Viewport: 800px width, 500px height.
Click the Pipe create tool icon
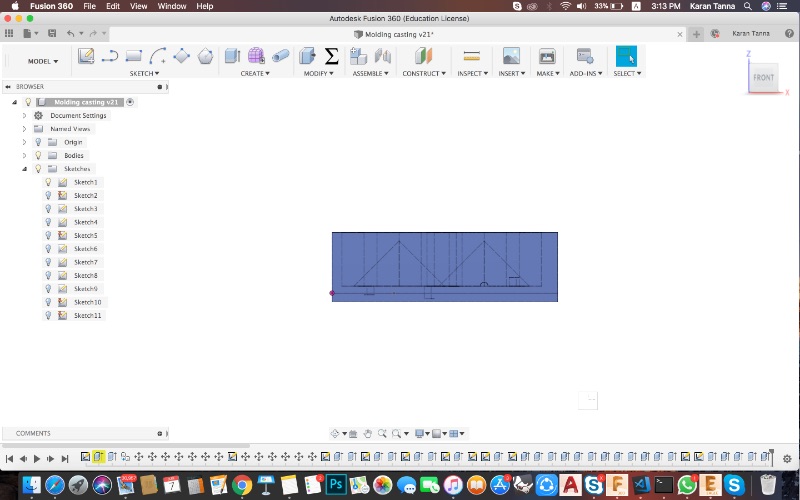pyautogui.click(x=281, y=56)
